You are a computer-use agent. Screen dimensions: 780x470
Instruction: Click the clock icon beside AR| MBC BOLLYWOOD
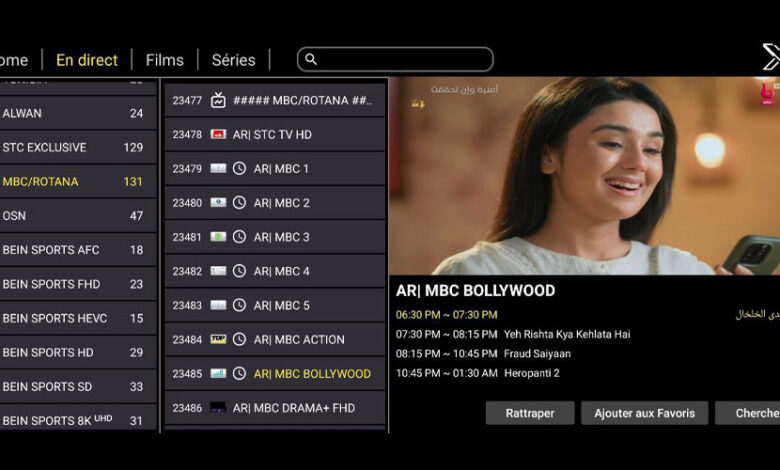pyautogui.click(x=239, y=374)
